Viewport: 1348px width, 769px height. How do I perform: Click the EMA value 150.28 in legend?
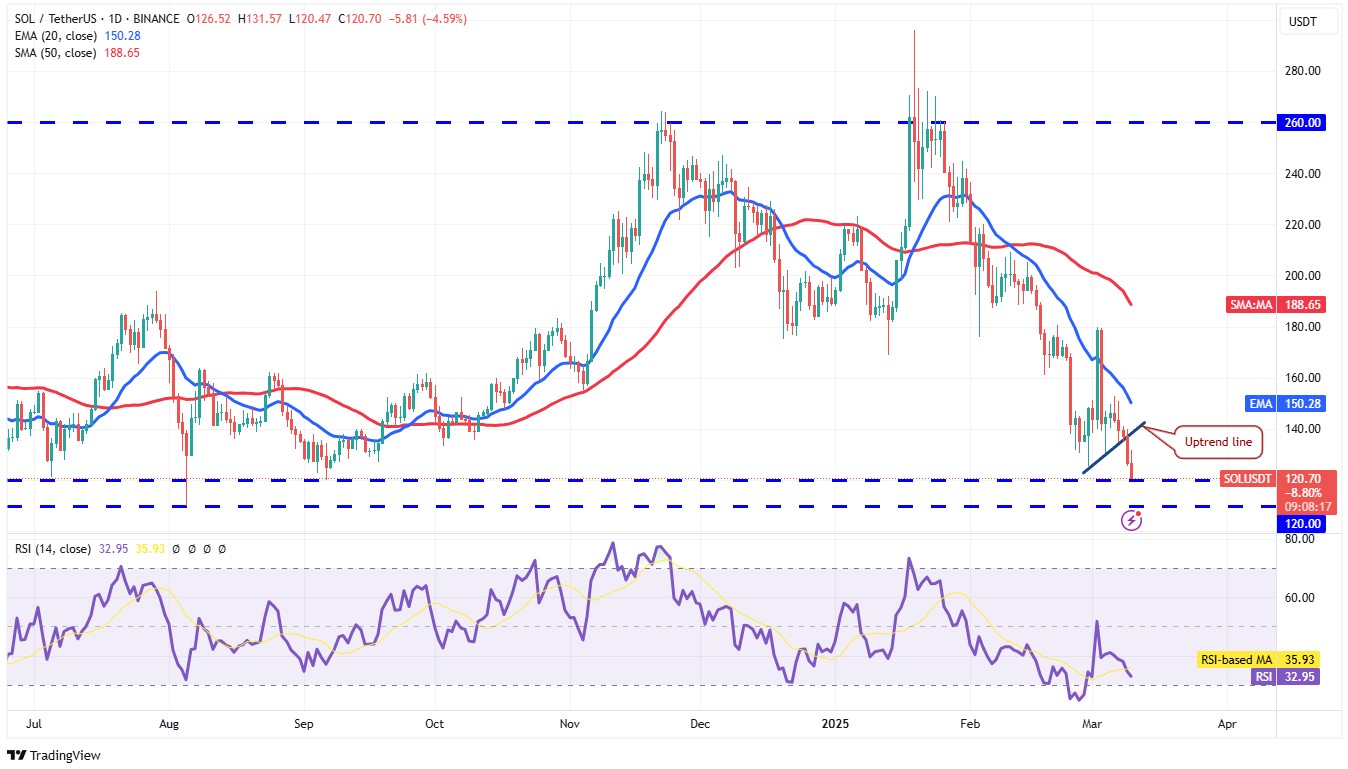[122, 36]
